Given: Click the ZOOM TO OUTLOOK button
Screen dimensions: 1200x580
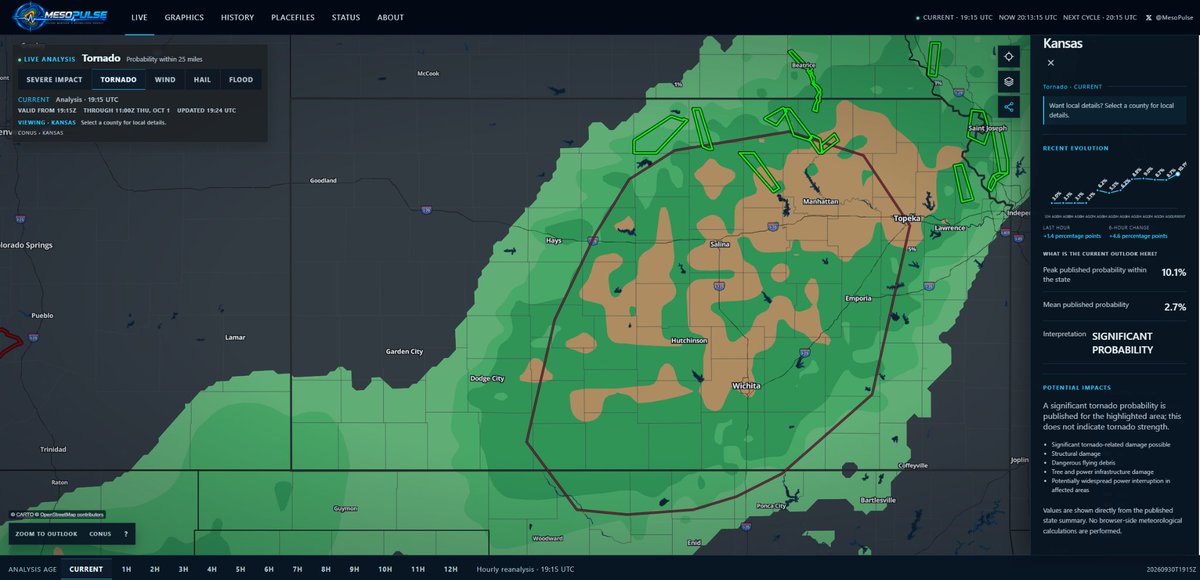Looking at the screenshot, I should pyautogui.click(x=46, y=534).
